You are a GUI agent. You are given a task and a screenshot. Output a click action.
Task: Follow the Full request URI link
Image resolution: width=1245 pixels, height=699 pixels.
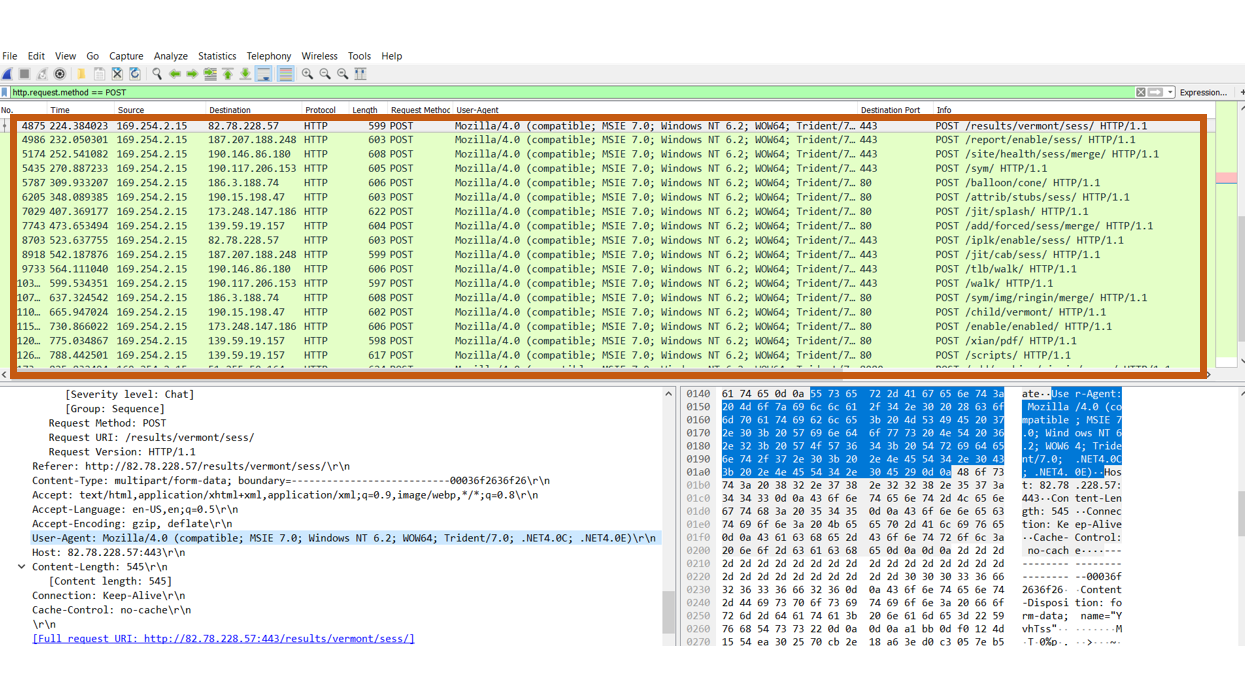pos(223,639)
